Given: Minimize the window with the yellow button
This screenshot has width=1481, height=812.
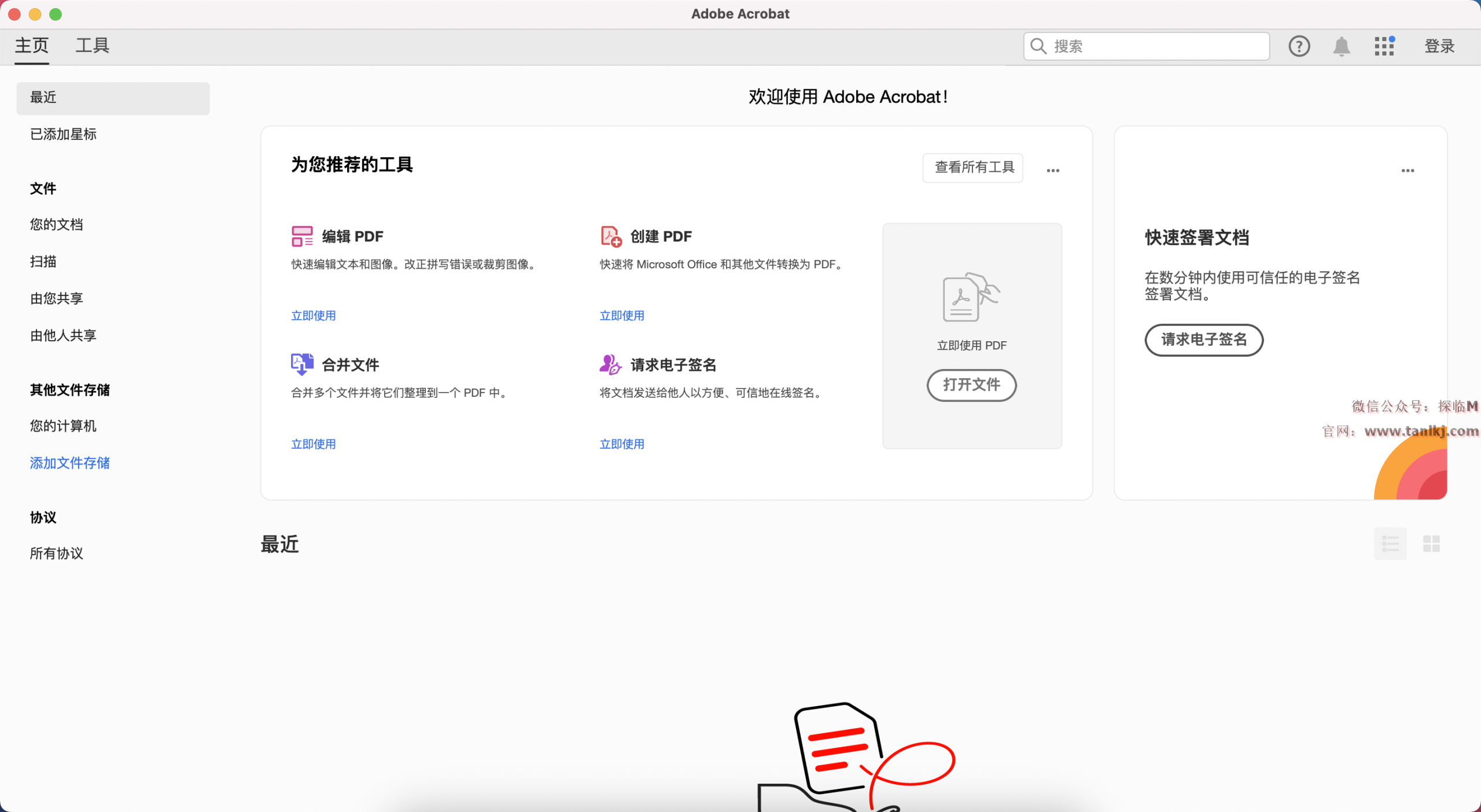Looking at the screenshot, I should click(35, 14).
